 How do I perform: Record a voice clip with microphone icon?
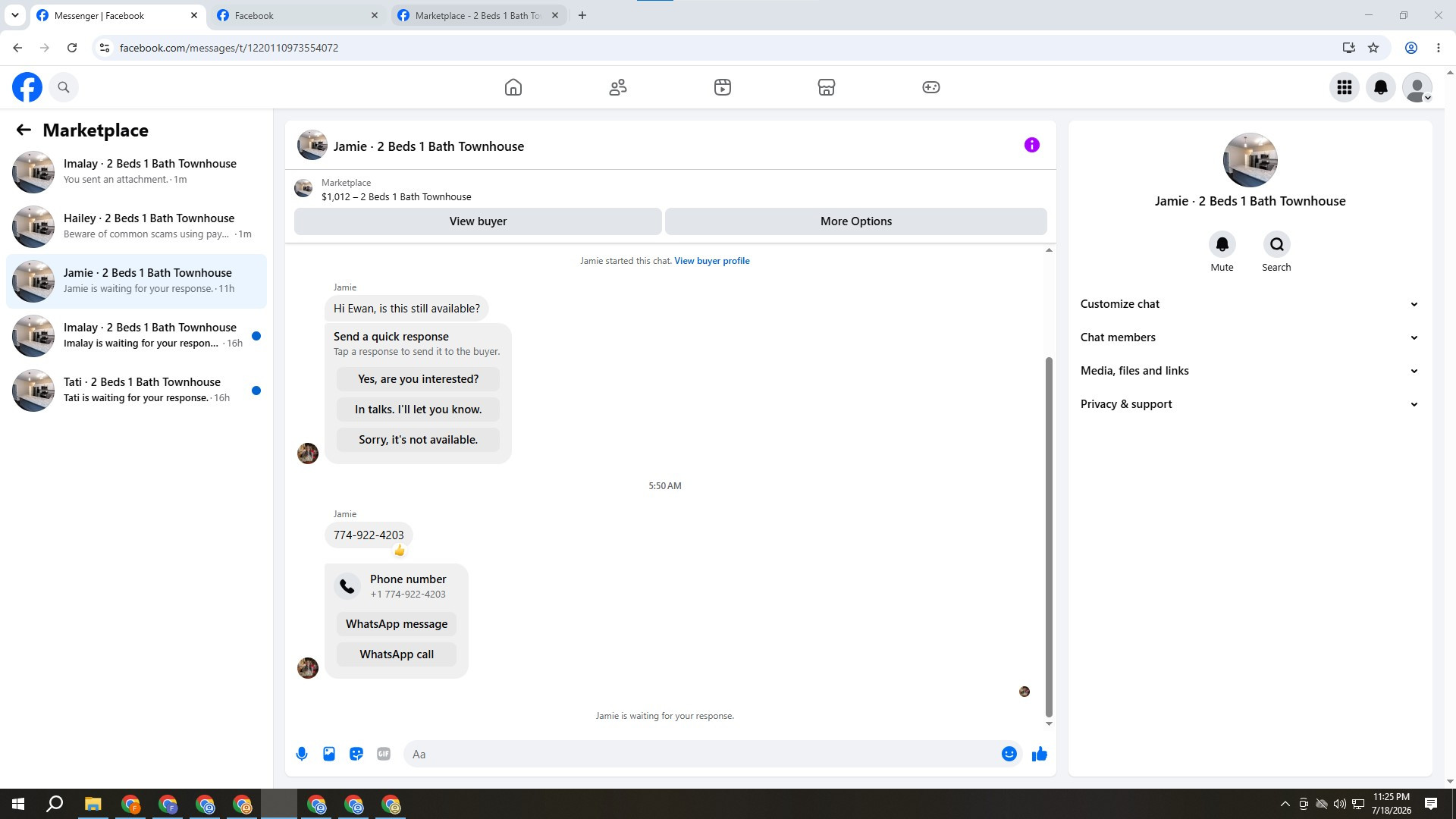tap(302, 754)
